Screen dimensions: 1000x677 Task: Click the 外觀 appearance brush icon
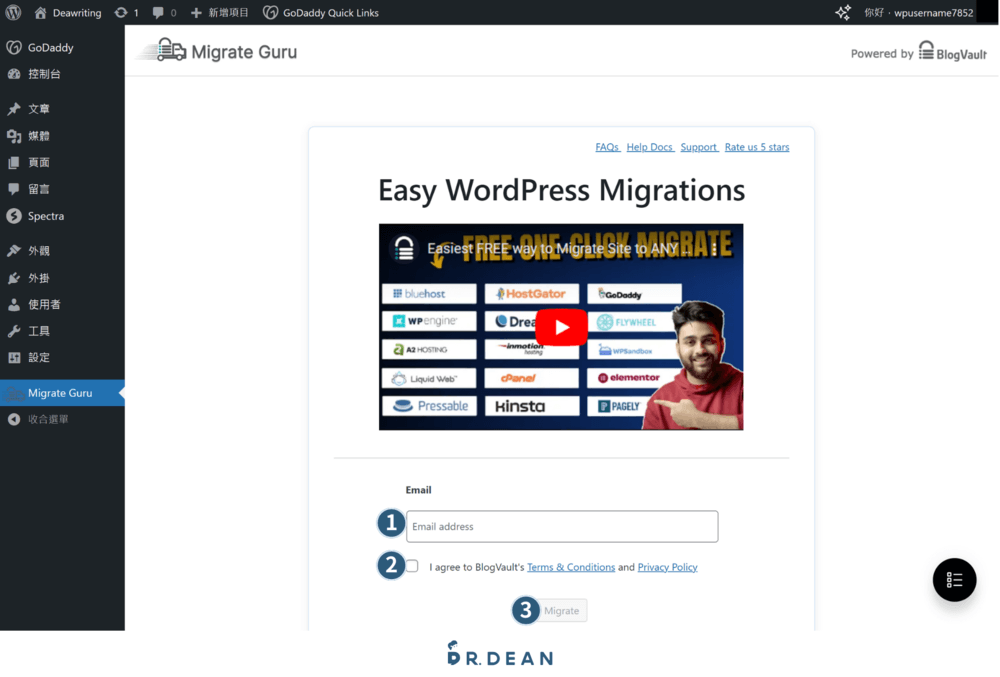click(14, 251)
